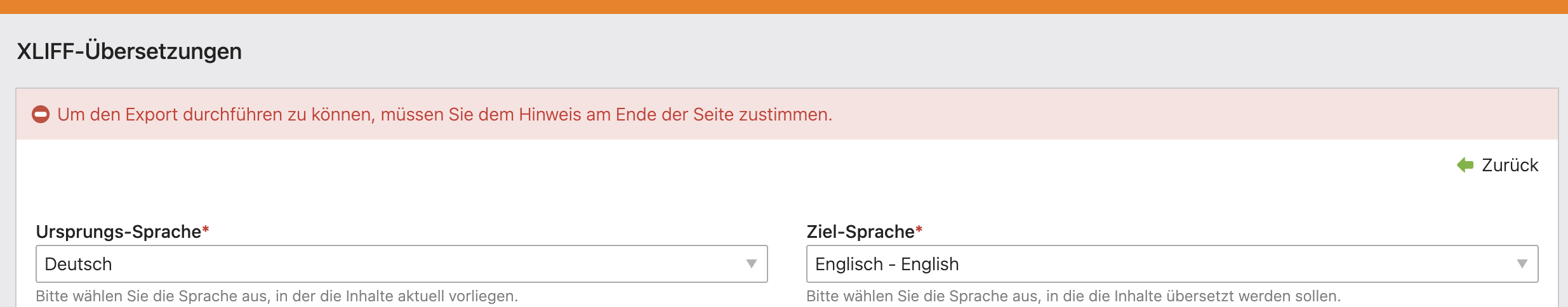Click the red asterisk beside Ziel-Sprache
This screenshot has width=1568, height=307.
919,230
